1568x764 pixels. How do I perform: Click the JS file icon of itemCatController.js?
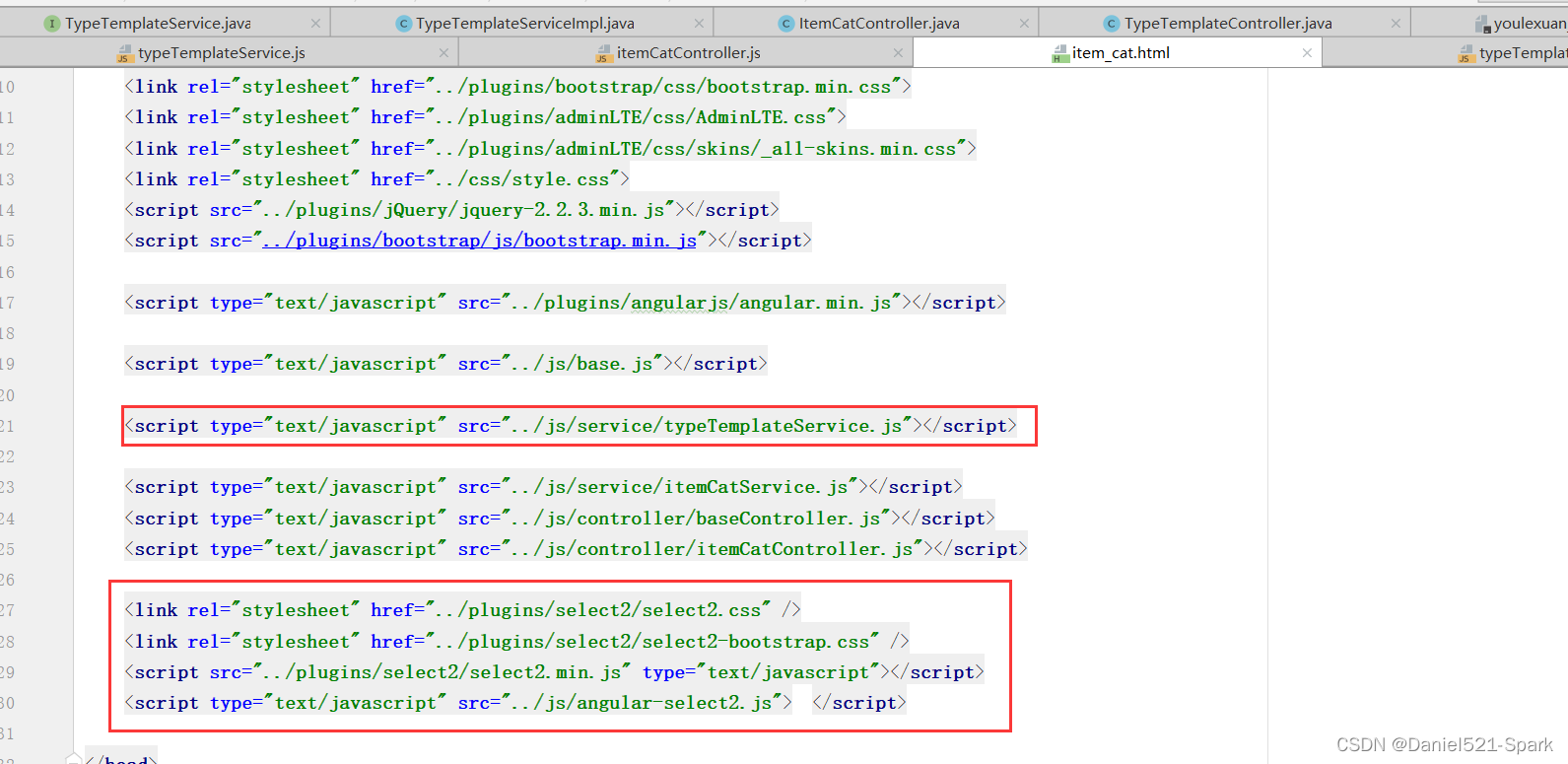(604, 53)
